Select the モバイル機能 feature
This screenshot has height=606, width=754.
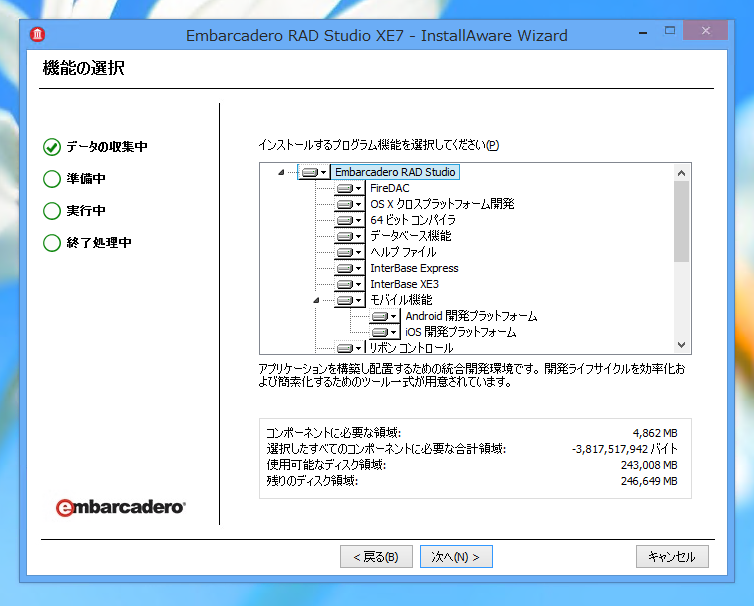401,300
